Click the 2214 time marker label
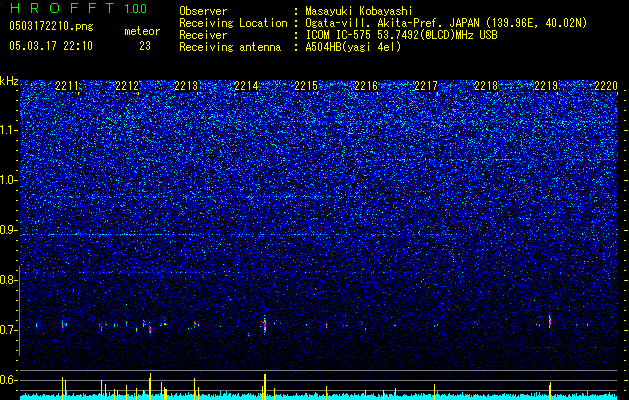 (x=246, y=86)
